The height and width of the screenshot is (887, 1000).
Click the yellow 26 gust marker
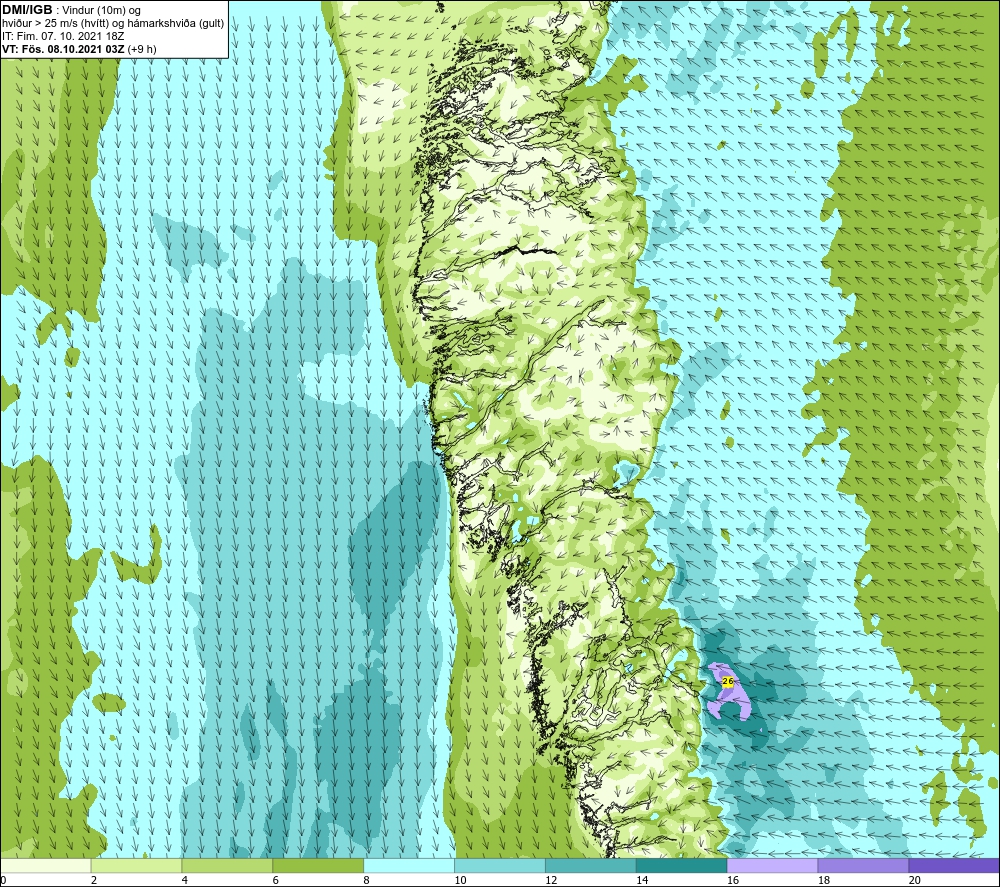pyautogui.click(x=728, y=681)
